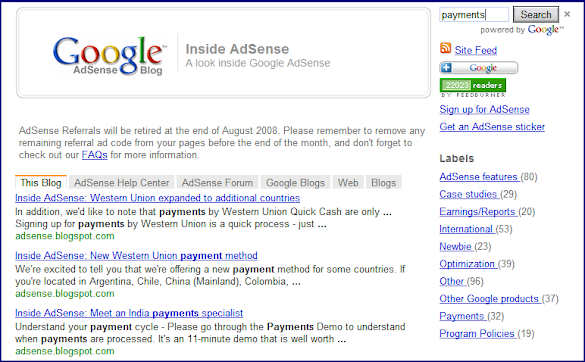Image resolution: width=585 pixels, height=362 pixels.
Task: Open the Newbie label
Action: point(457,246)
